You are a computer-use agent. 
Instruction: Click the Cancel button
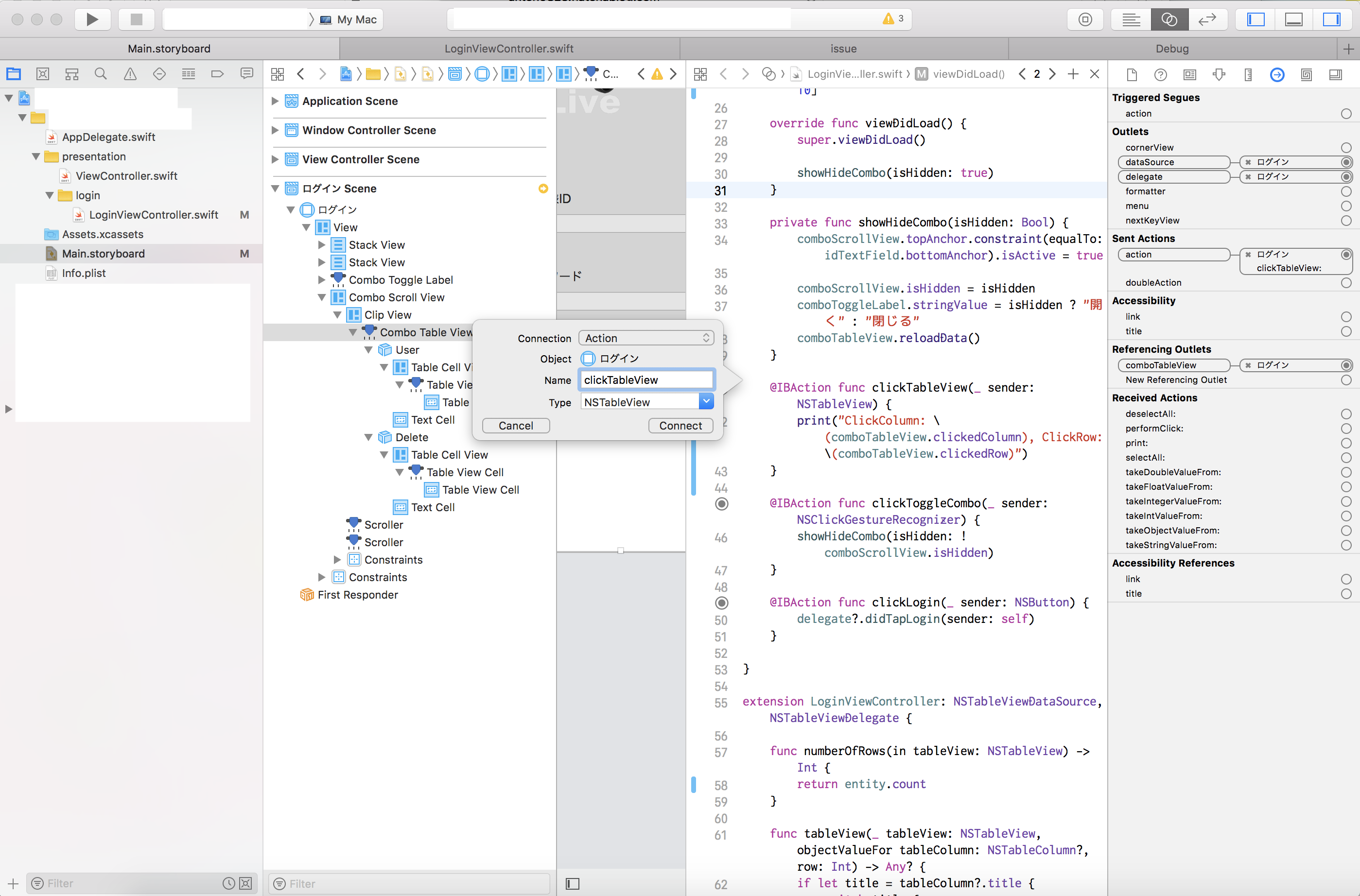pyautogui.click(x=516, y=426)
